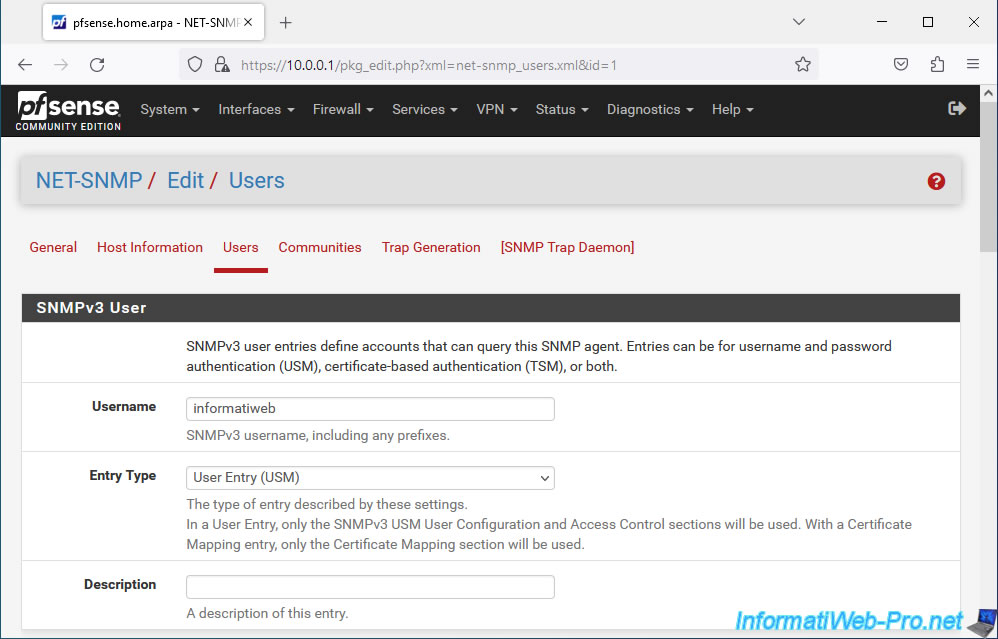
Task: Expand the Diagnostics menu
Action: click(x=650, y=109)
